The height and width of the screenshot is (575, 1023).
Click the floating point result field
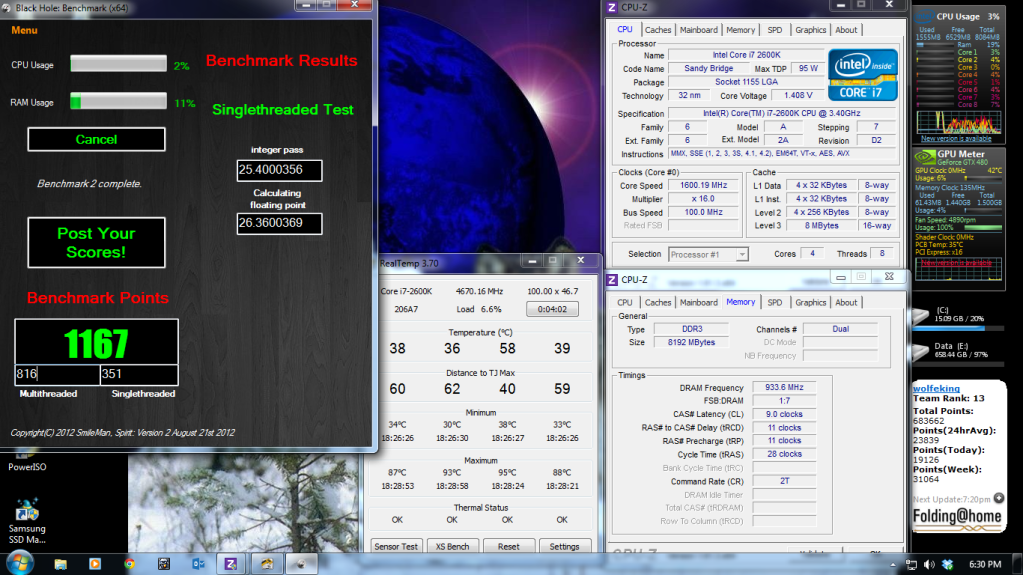click(x=279, y=223)
